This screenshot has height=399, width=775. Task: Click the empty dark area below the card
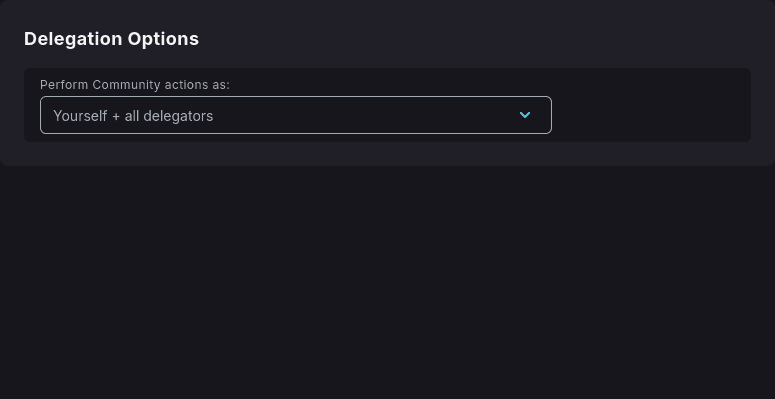(388, 282)
